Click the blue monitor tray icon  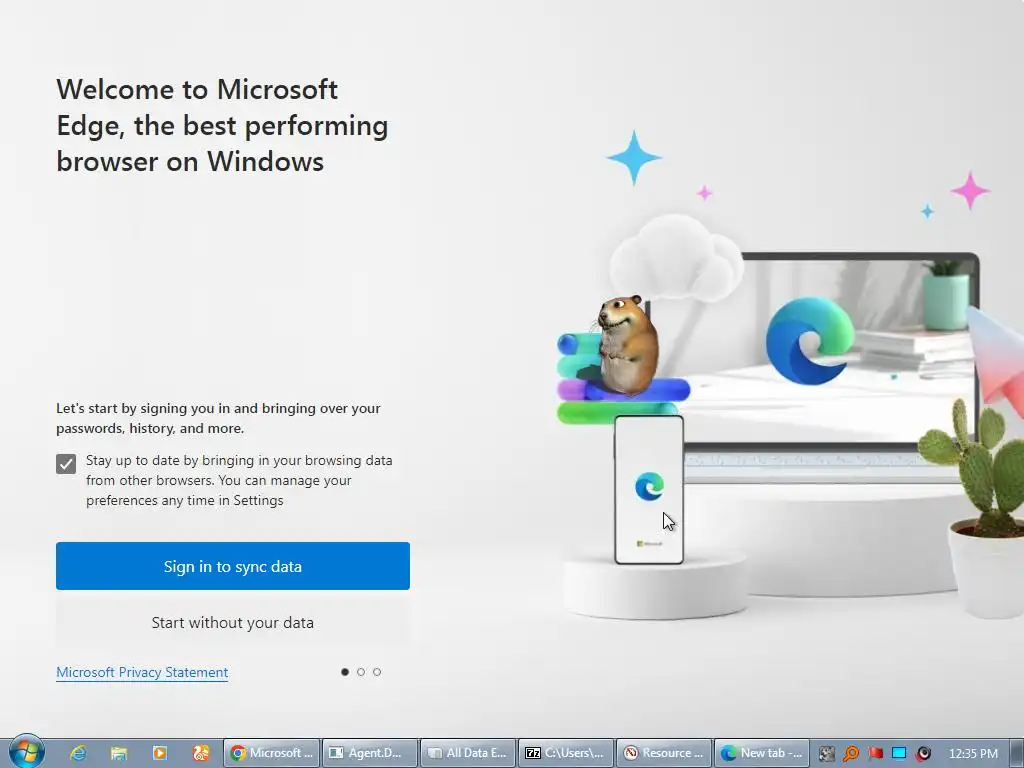coord(899,754)
